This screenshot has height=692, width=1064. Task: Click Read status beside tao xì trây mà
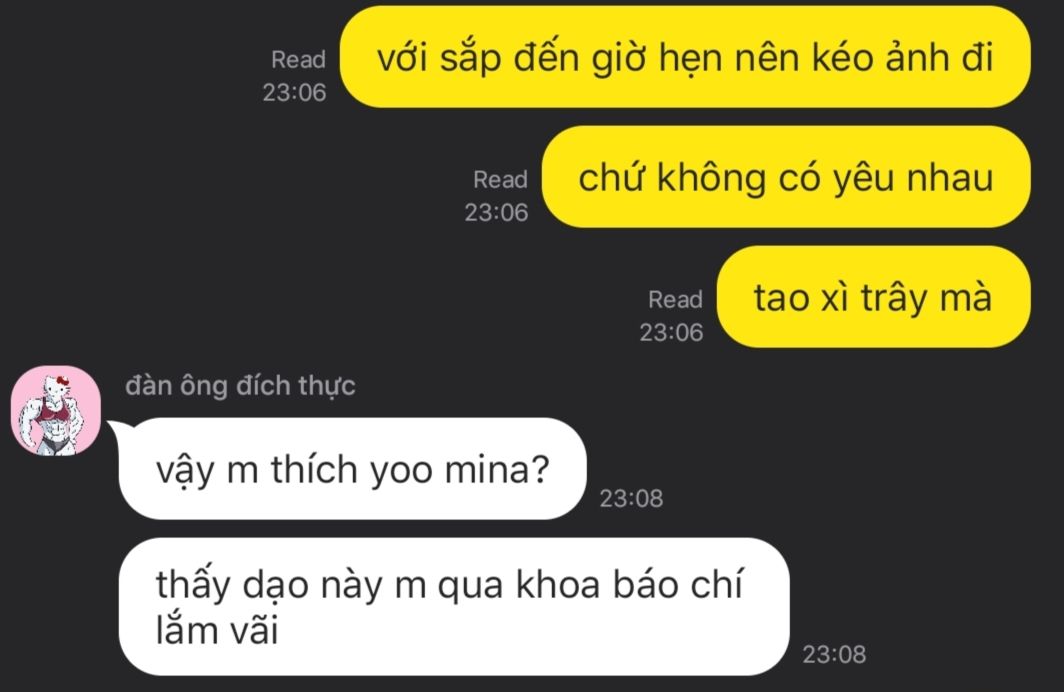(675, 299)
